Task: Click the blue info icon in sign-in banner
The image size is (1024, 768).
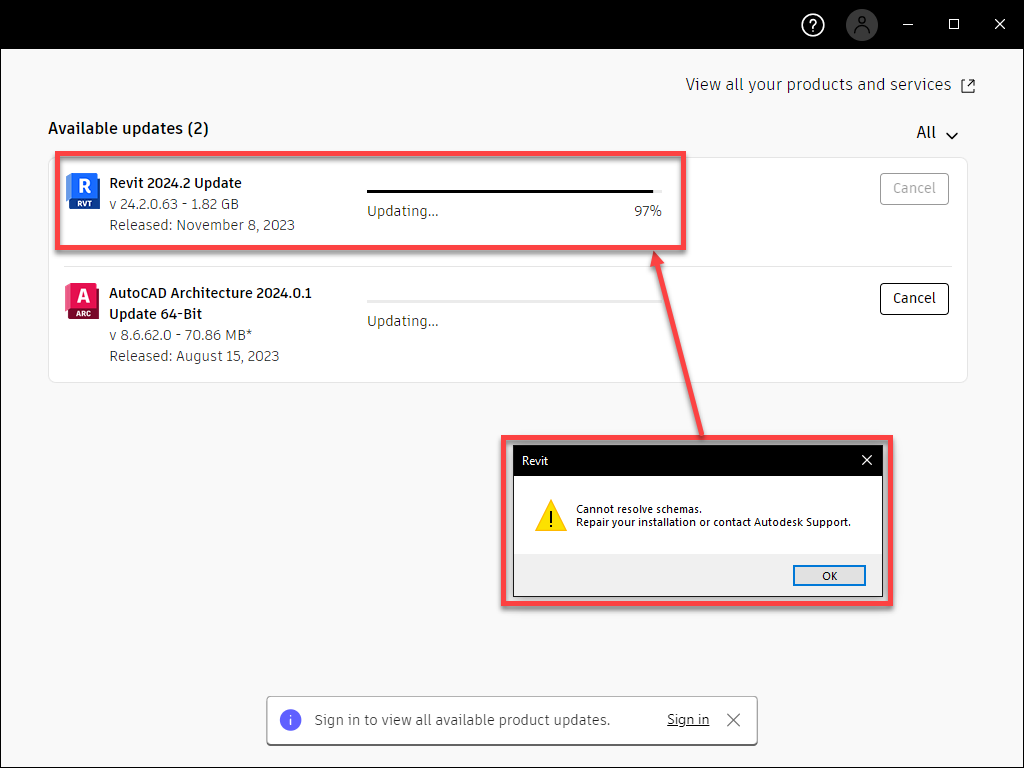Action: tap(291, 720)
